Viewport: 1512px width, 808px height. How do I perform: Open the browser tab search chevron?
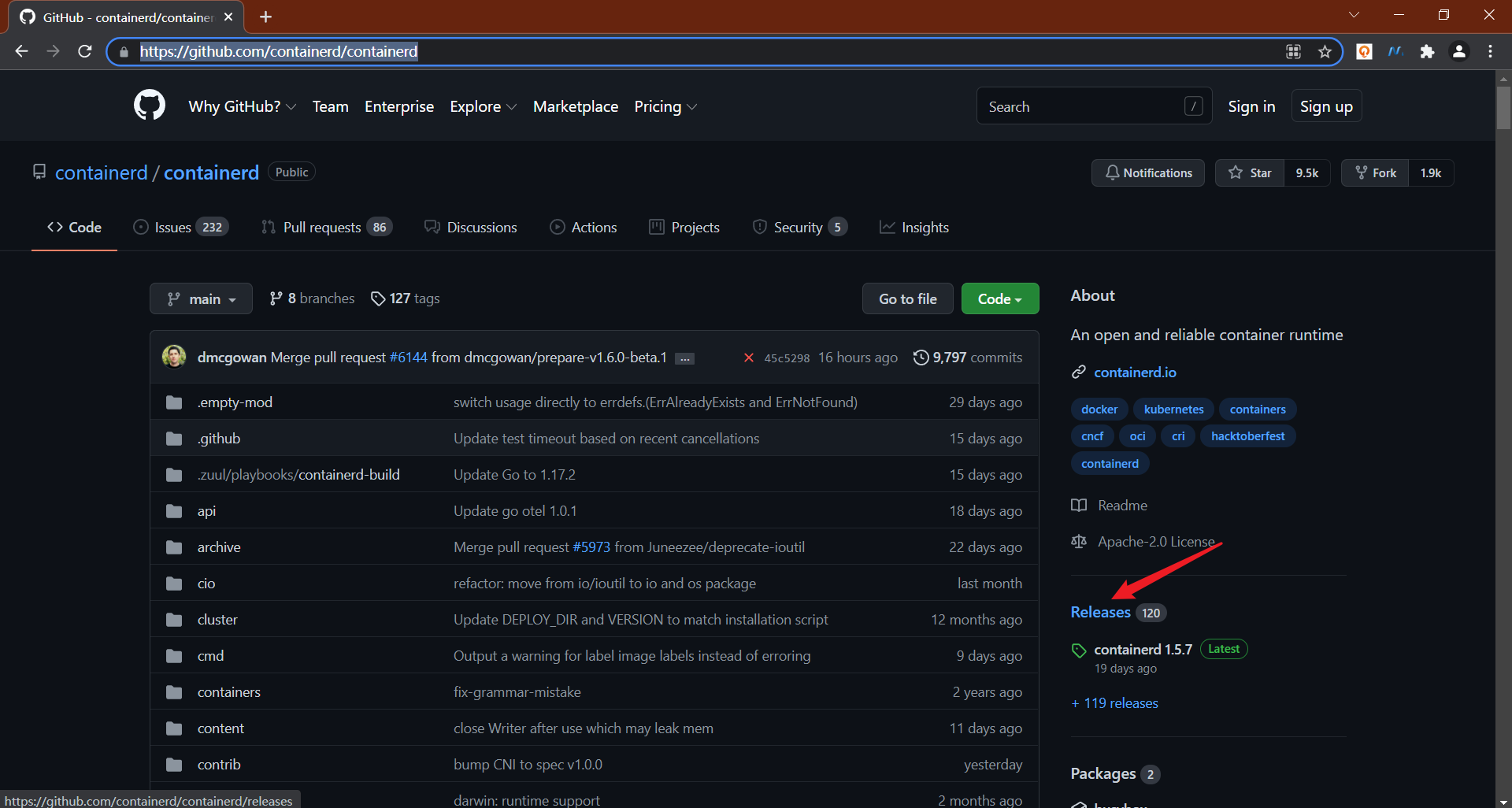pyautogui.click(x=1354, y=15)
